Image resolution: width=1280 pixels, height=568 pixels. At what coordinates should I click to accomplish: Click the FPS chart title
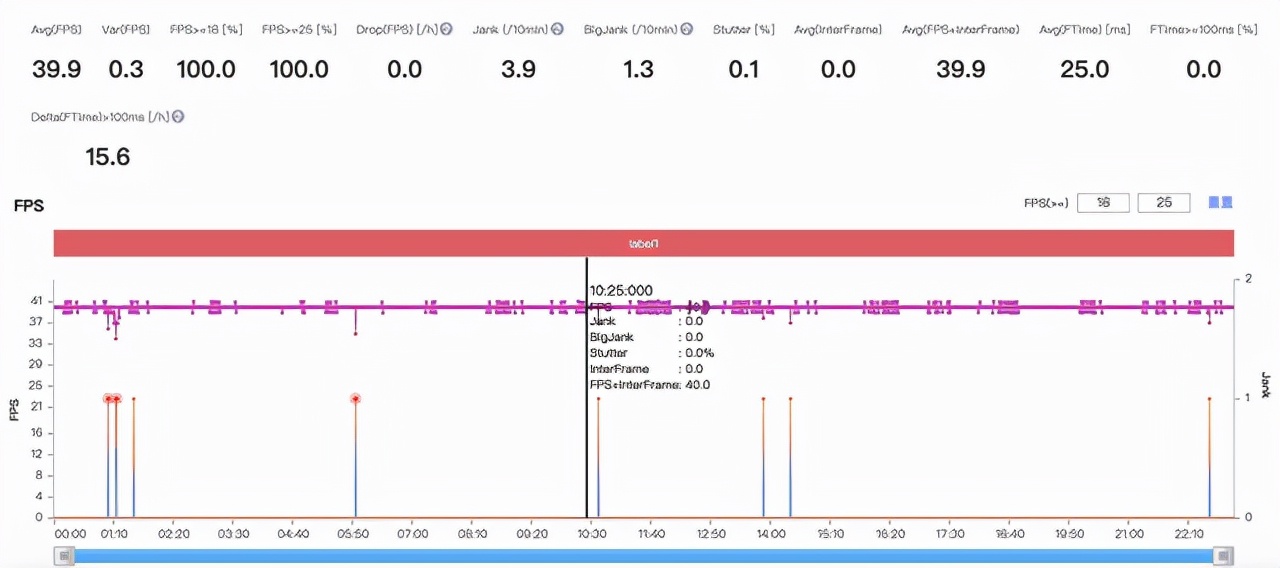(29, 206)
